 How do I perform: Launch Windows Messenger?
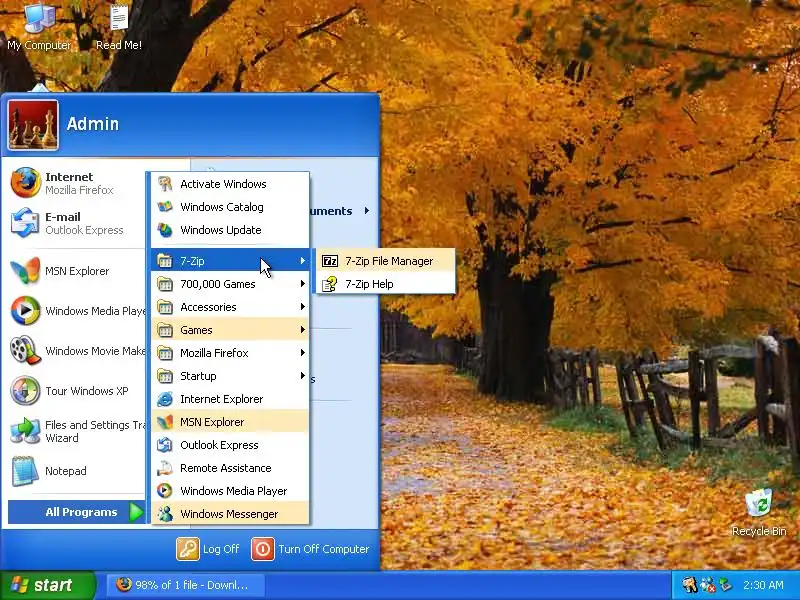(230, 514)
